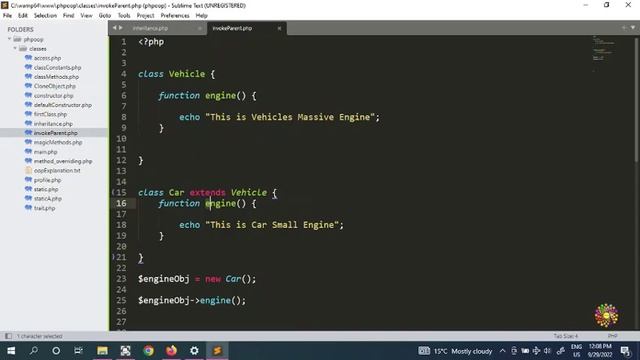Open the View menu
The image size is (640, 360).
point(87,16)
